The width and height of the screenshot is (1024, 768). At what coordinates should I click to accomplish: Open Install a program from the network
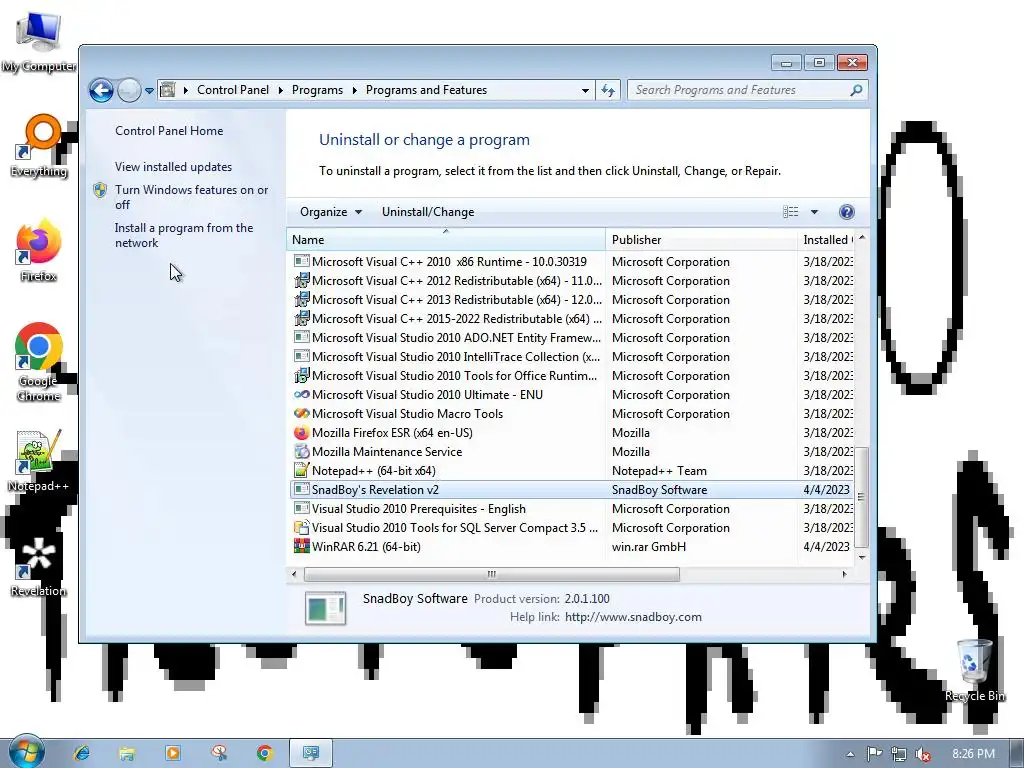[184, 235]
